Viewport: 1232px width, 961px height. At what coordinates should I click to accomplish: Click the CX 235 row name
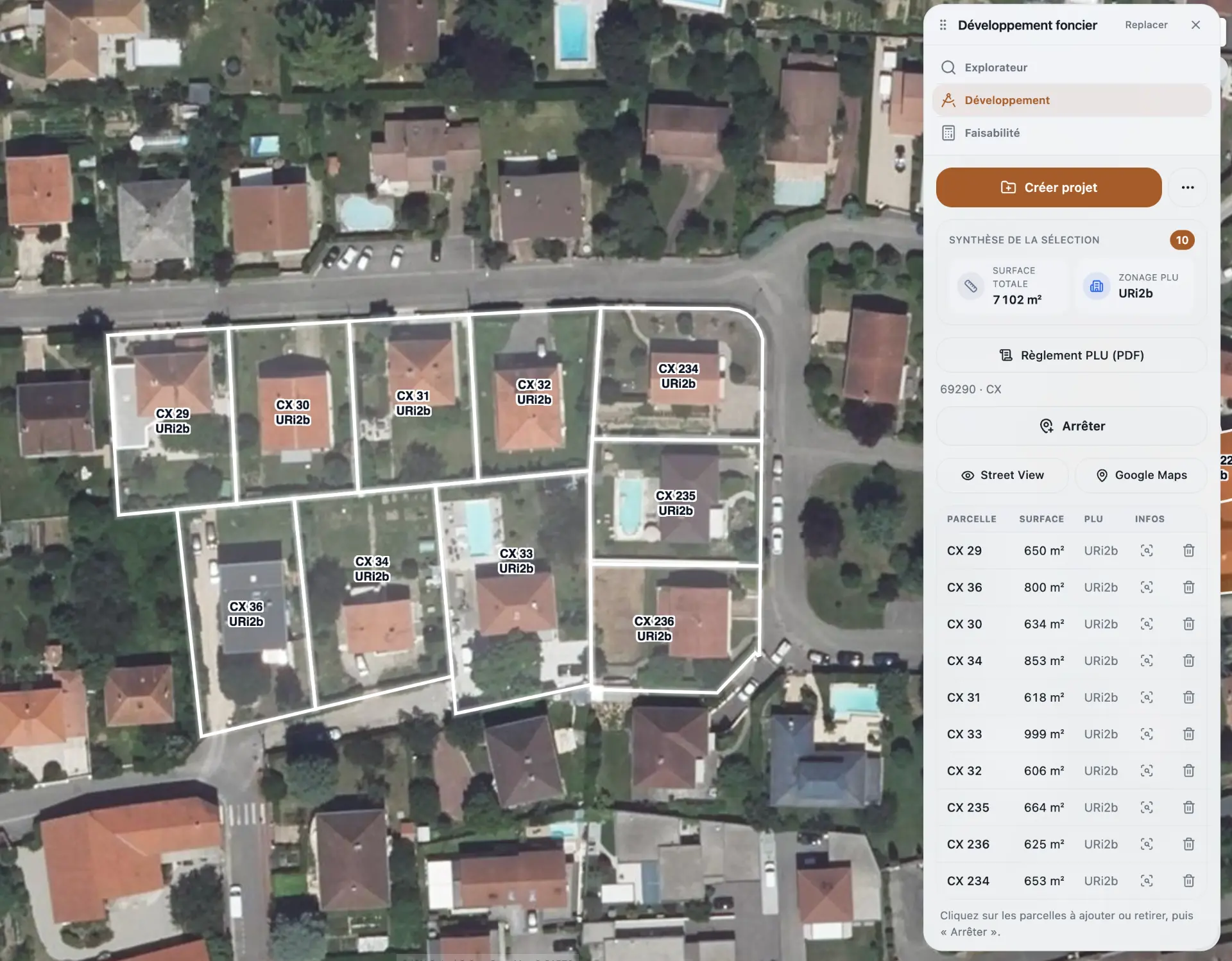[x=968, y=808]
